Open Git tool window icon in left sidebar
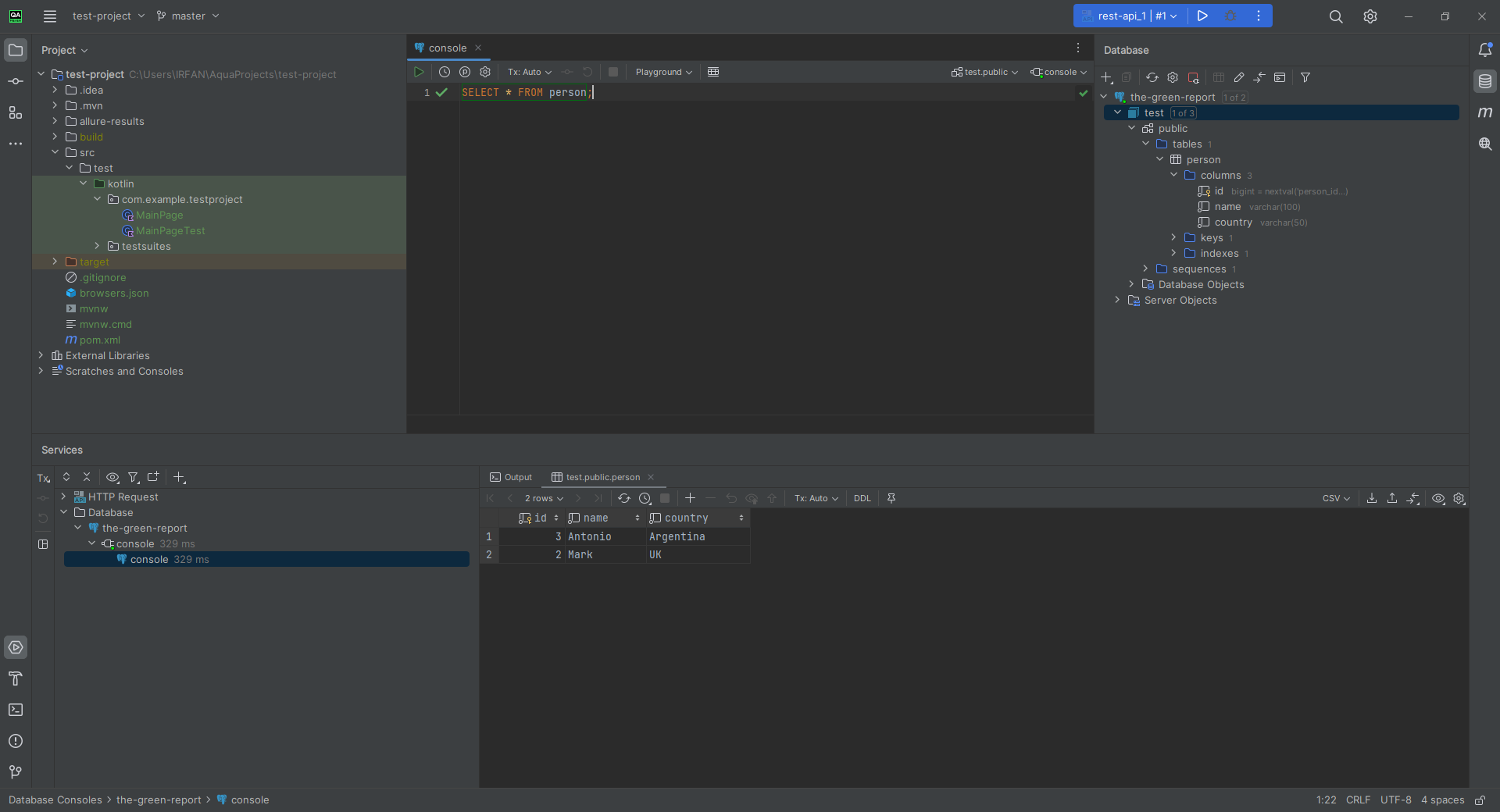Viewport: 1500px width, 812px height. pos(16,772)
